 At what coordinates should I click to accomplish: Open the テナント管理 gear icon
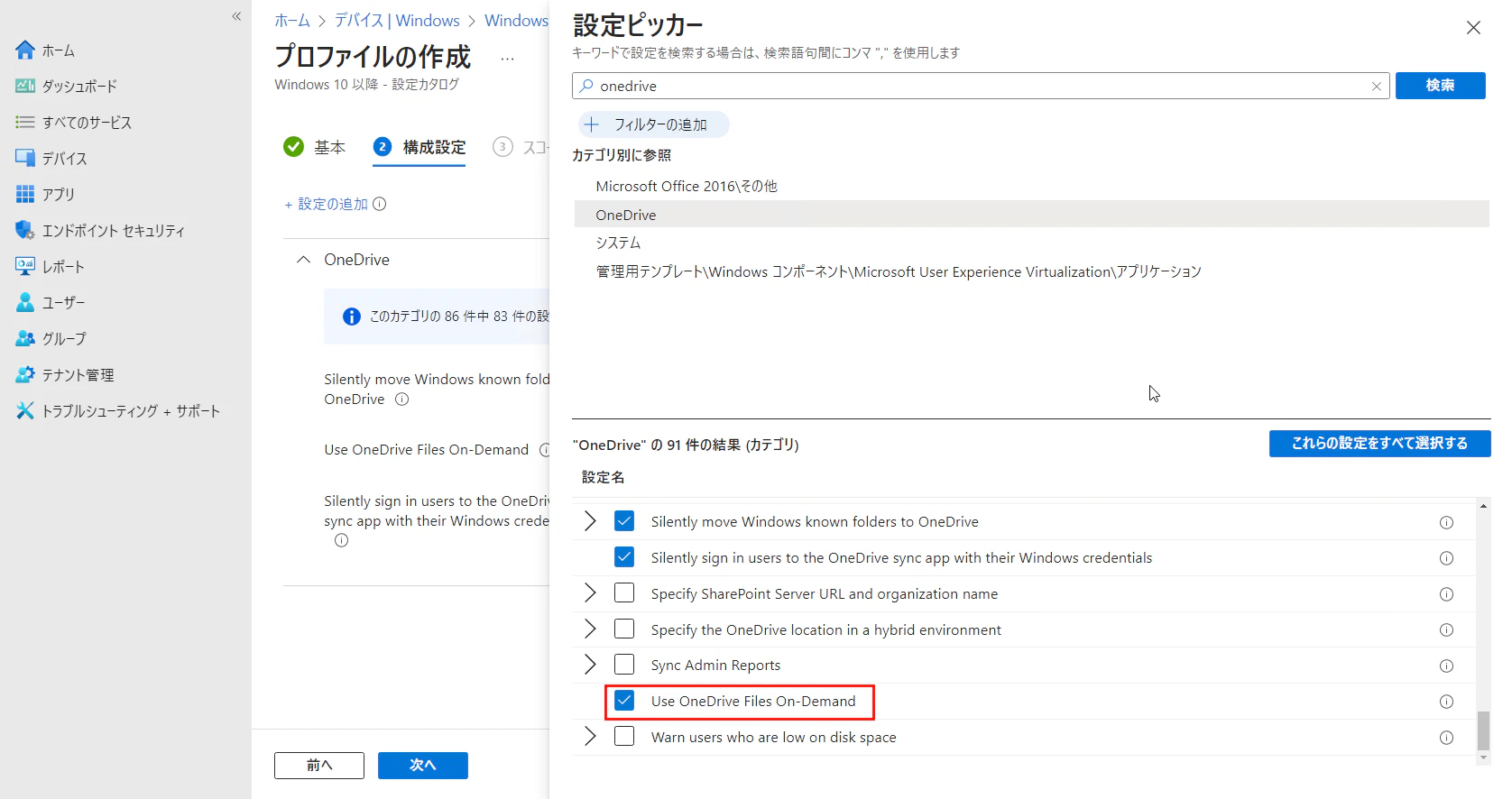click(25, 375)
